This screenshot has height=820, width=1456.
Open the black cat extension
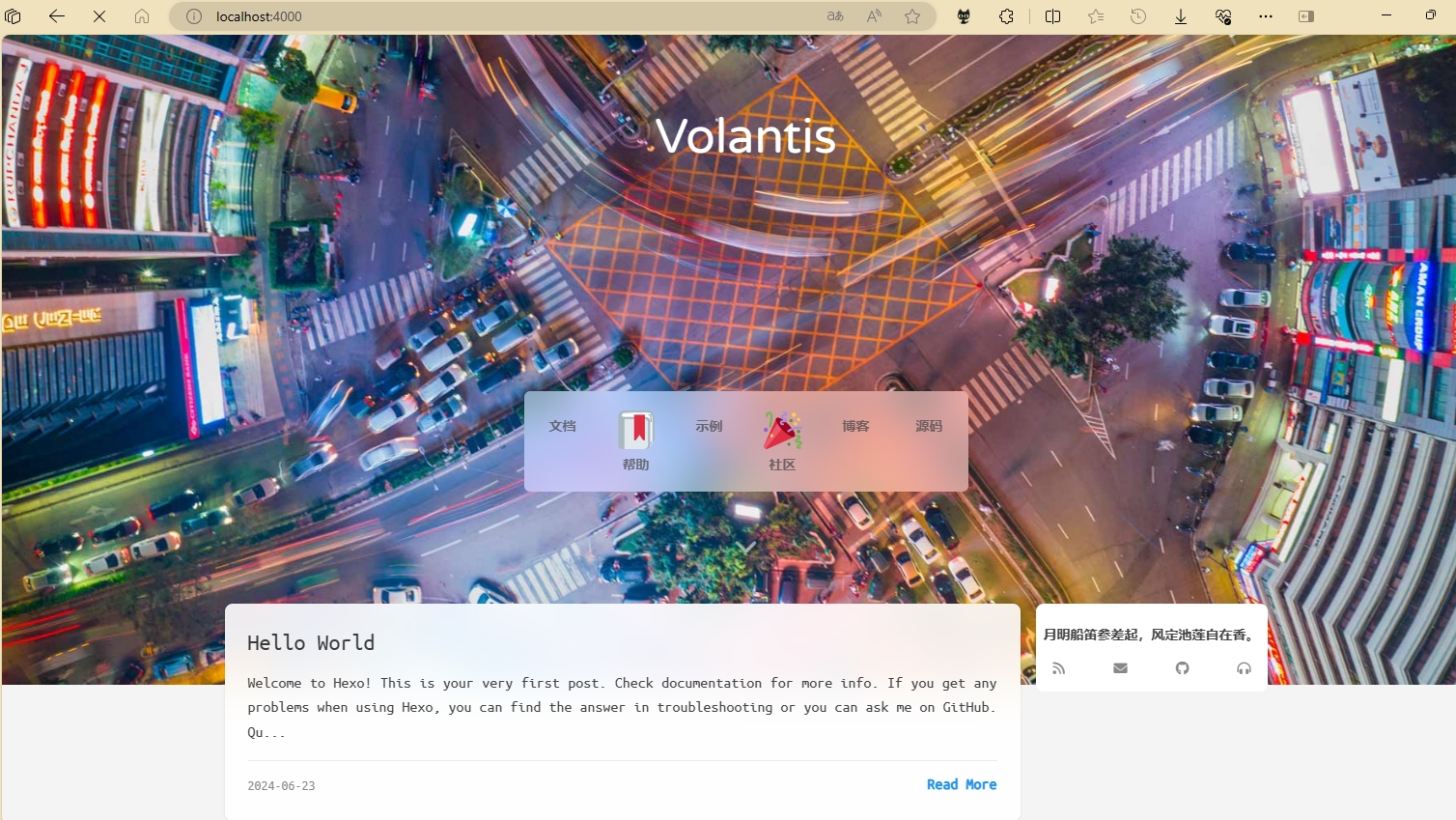tap(964, 16)
